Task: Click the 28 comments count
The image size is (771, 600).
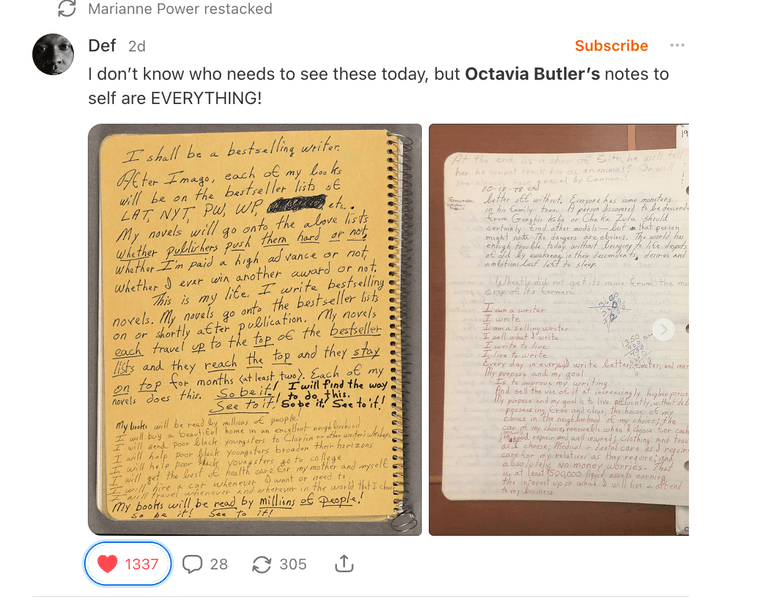Action: click(x=219, y=564)
